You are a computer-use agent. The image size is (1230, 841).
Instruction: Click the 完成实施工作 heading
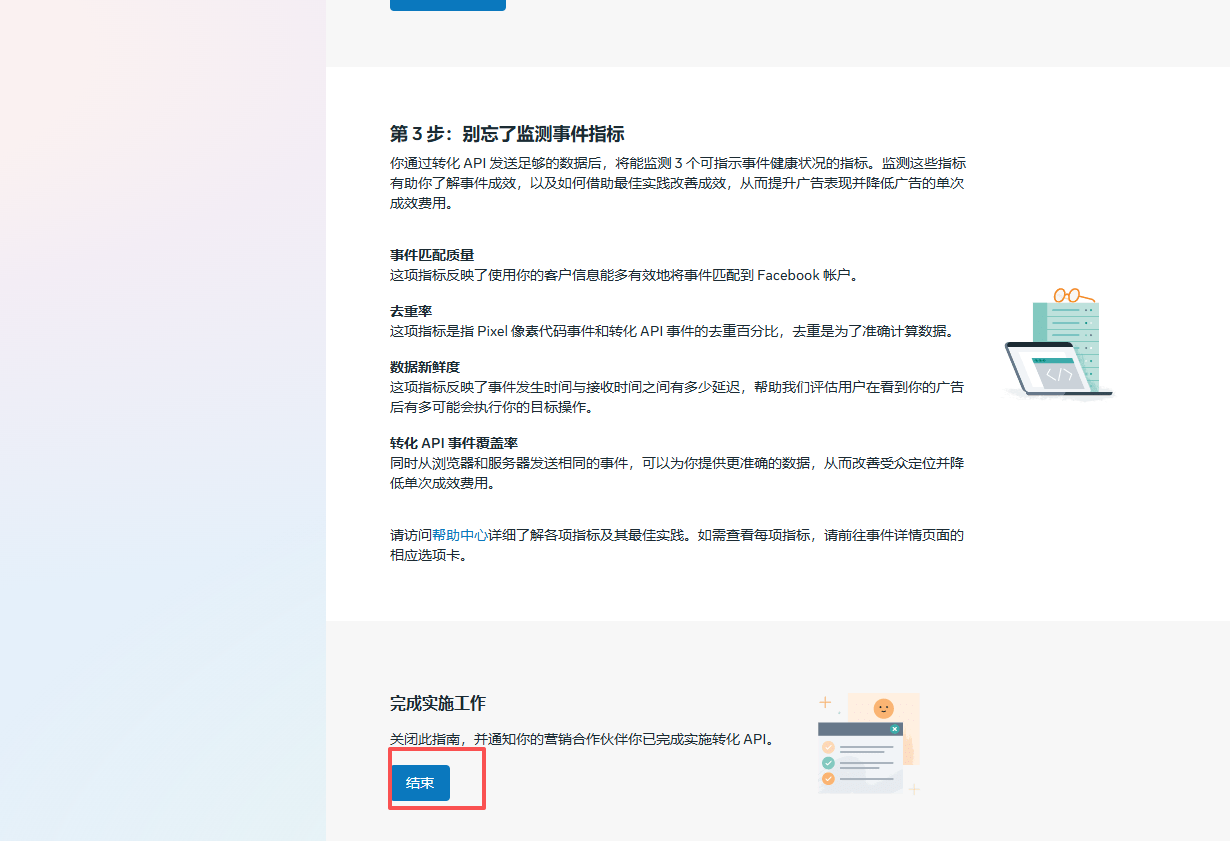point(438,703)
